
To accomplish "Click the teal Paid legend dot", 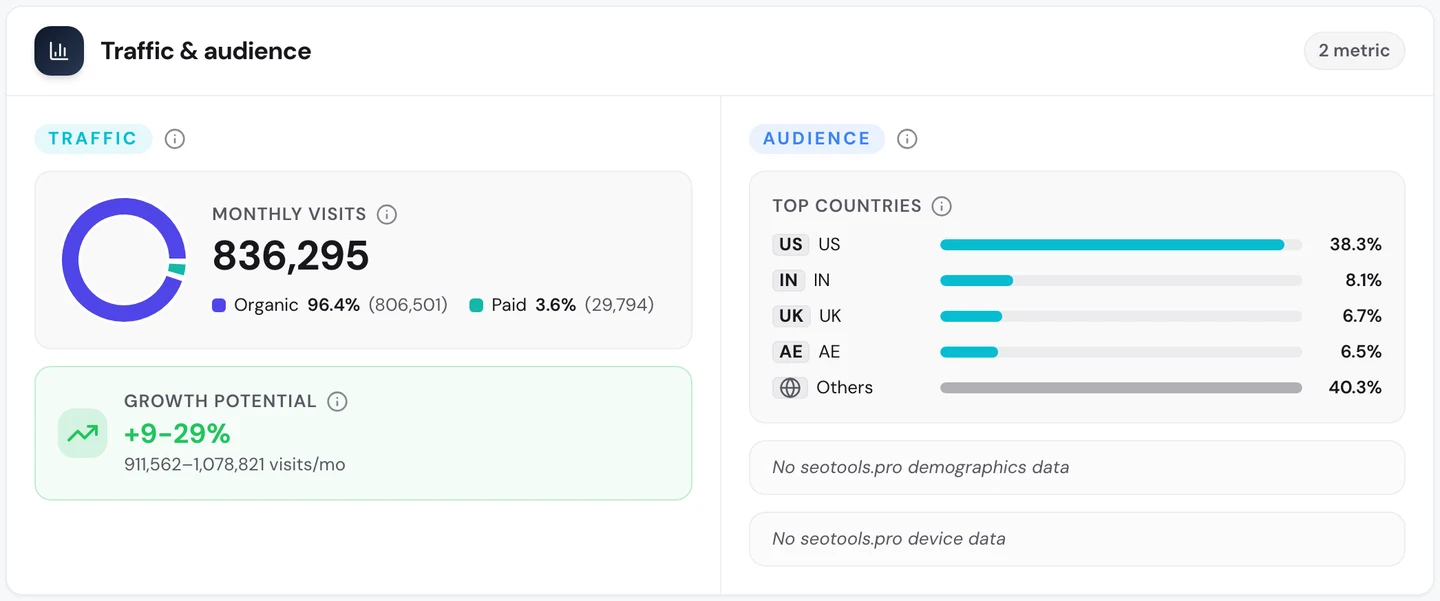I will (477, 305).
